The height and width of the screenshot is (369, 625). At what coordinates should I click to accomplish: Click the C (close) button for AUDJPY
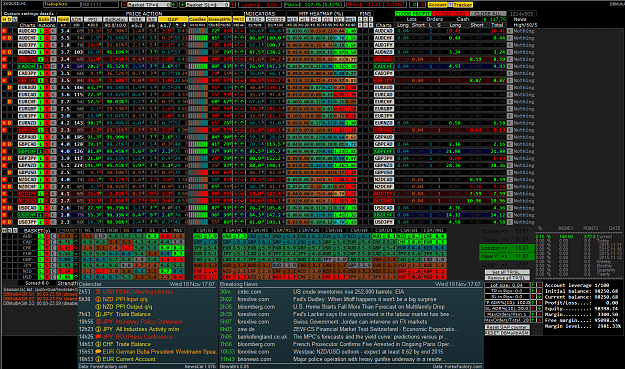pos(53,45)
